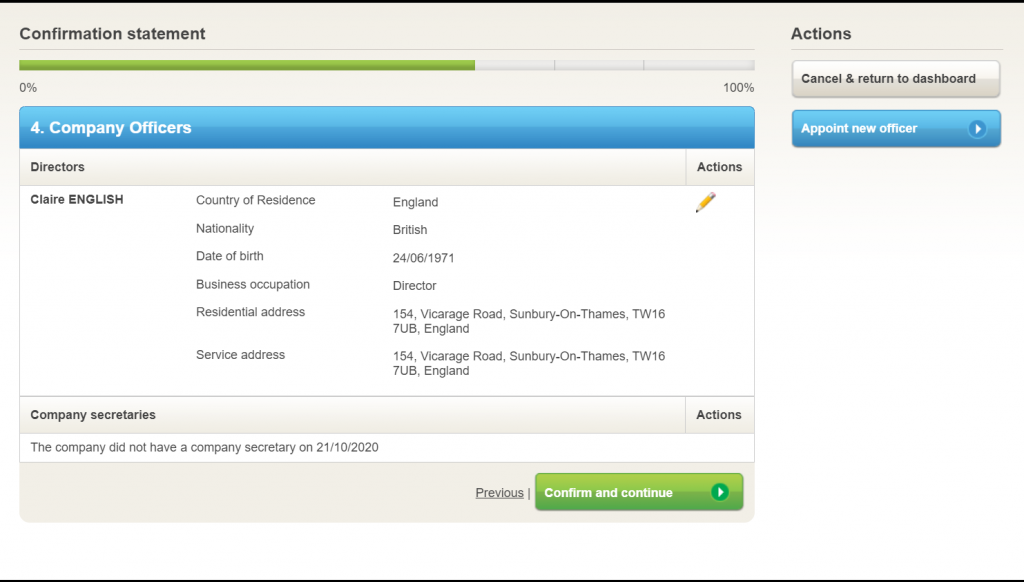Click the Service address value text

528,363
